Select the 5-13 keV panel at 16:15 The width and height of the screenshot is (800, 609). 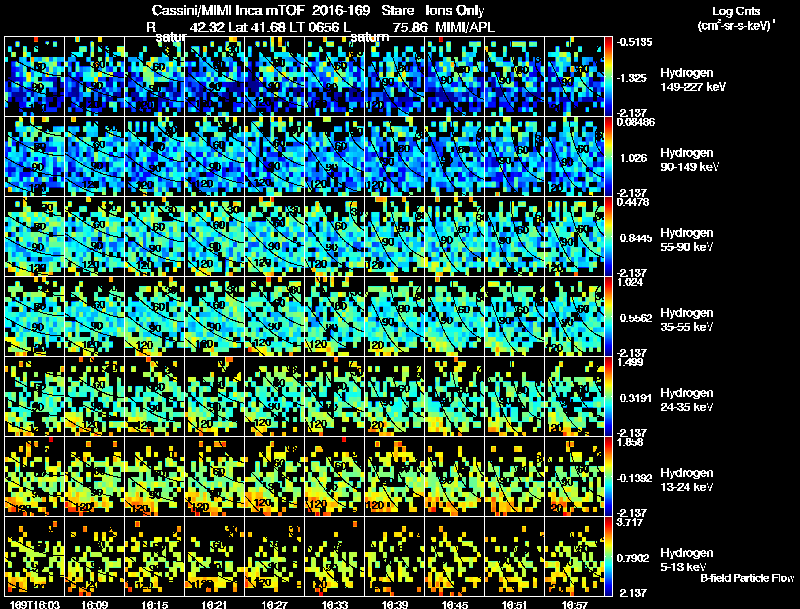pos(155,556)
